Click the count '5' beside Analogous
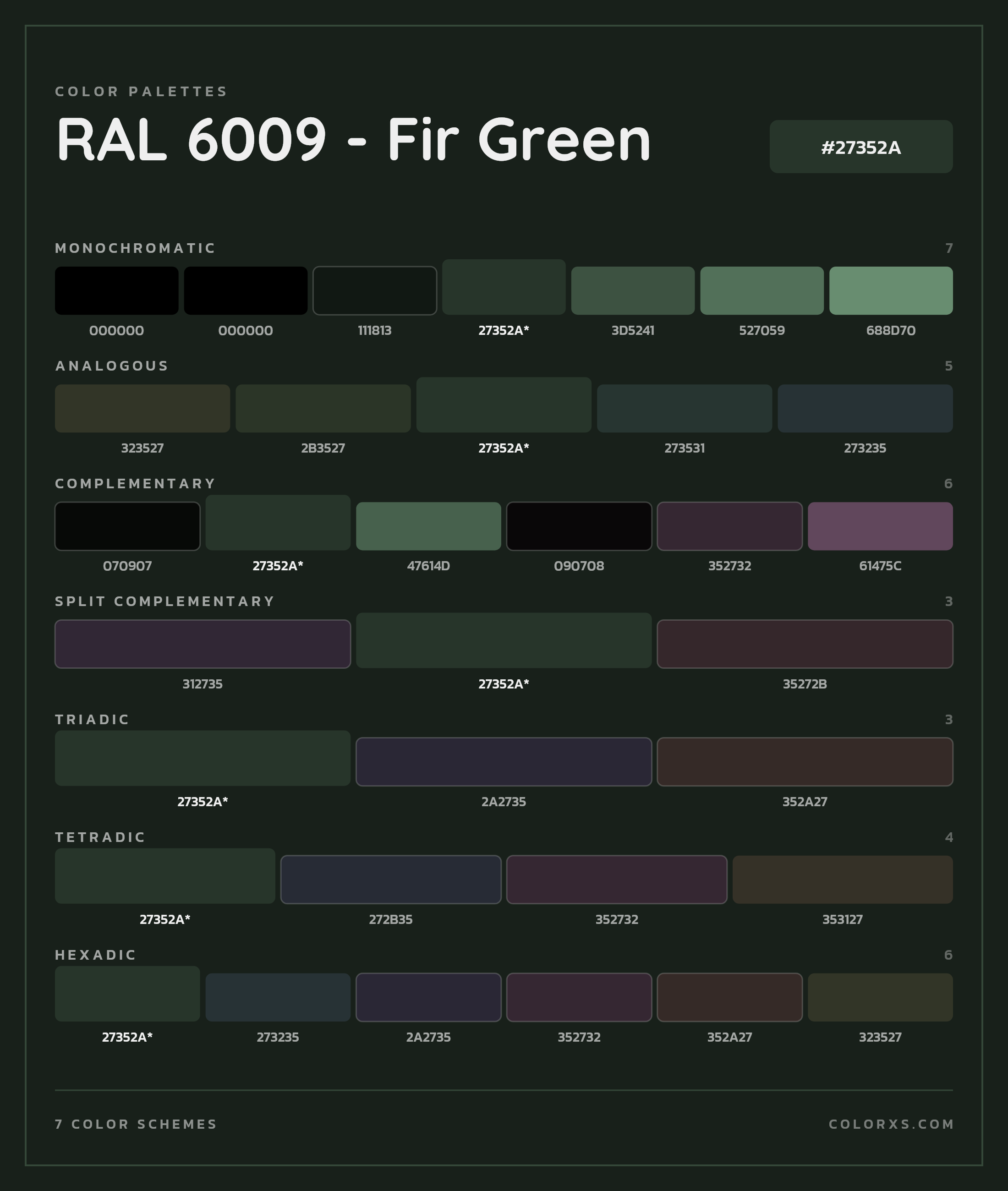Image resolution: width=1008 pixels, height=1191 pixels. tap(948, 366)
